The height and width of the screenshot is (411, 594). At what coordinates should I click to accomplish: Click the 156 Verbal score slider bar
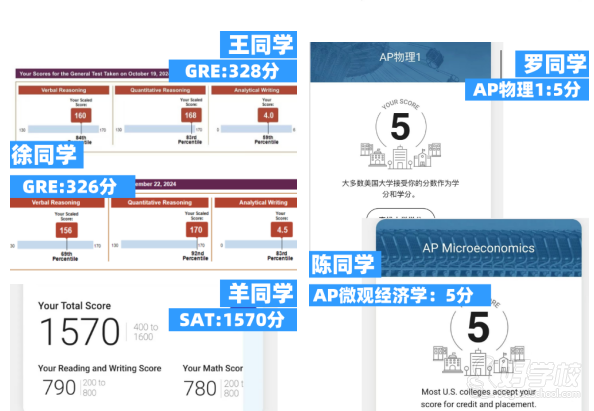[55, 245]
